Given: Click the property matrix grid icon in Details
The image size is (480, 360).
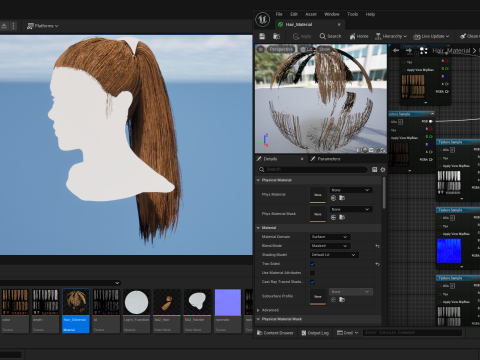Looking at the screenshot, I should tap(374, 170).
